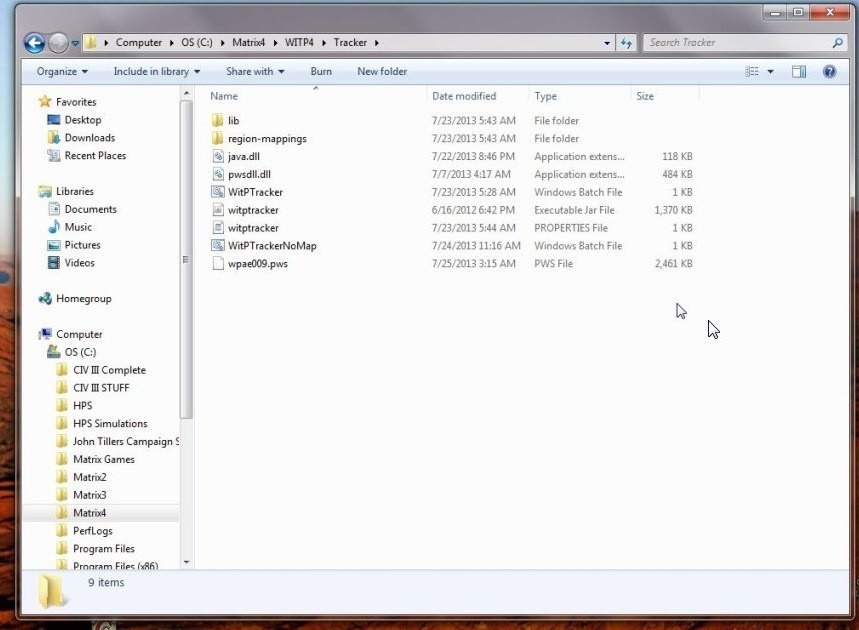Click the Change your view icon
The width and height of the screenshot is (859, 630).
click(x=752, y=72)
